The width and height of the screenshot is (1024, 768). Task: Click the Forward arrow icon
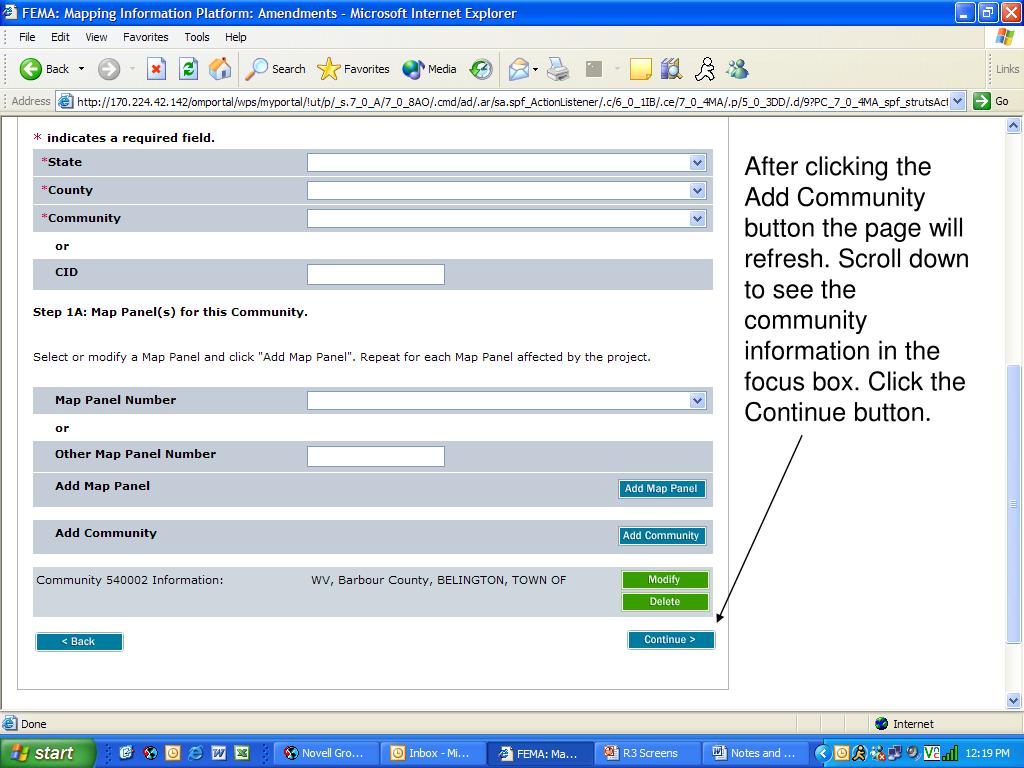[109, 69]
